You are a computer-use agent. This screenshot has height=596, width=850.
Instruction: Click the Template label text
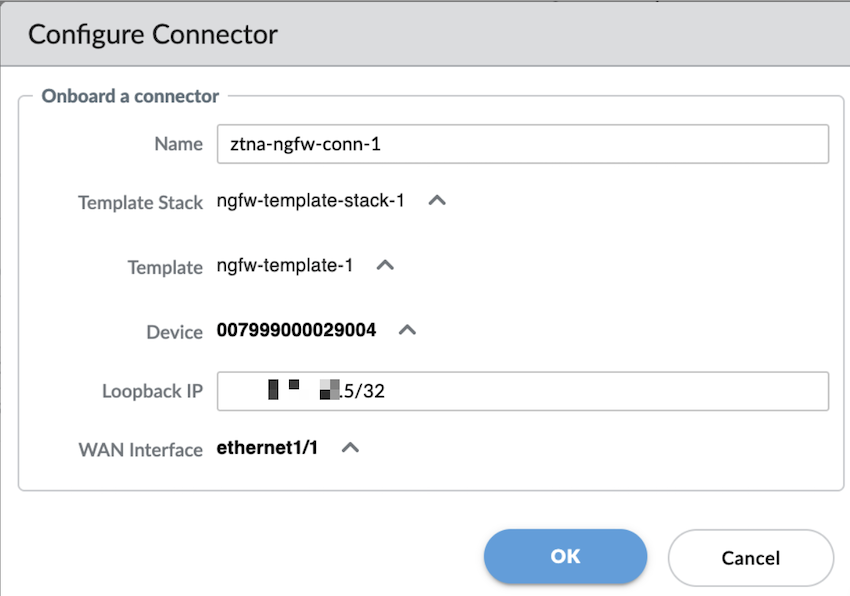(x=165, y=268)
